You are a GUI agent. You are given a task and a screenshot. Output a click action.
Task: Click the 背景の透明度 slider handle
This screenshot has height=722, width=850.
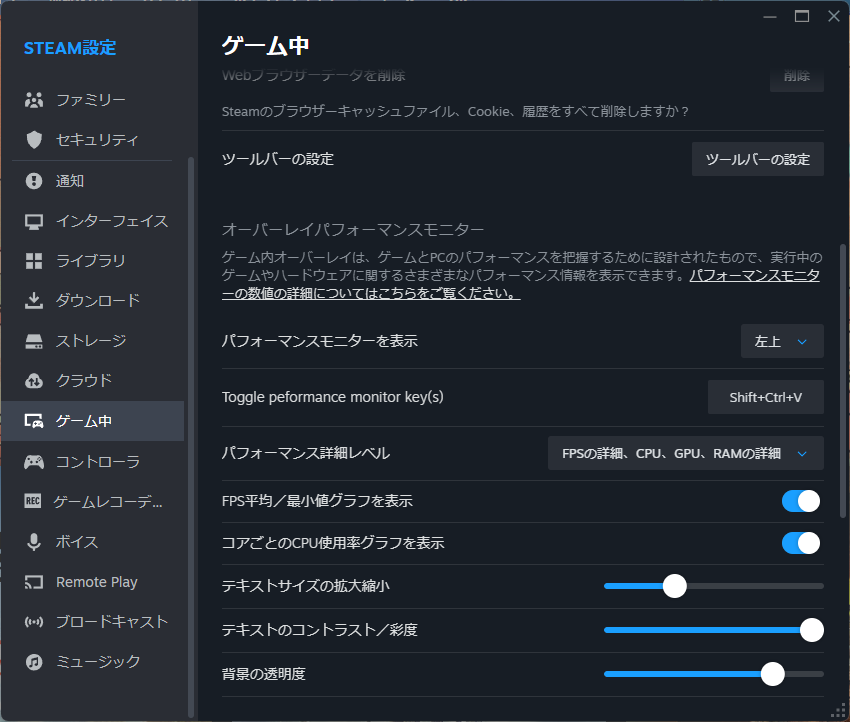click(x=772, y=674)
